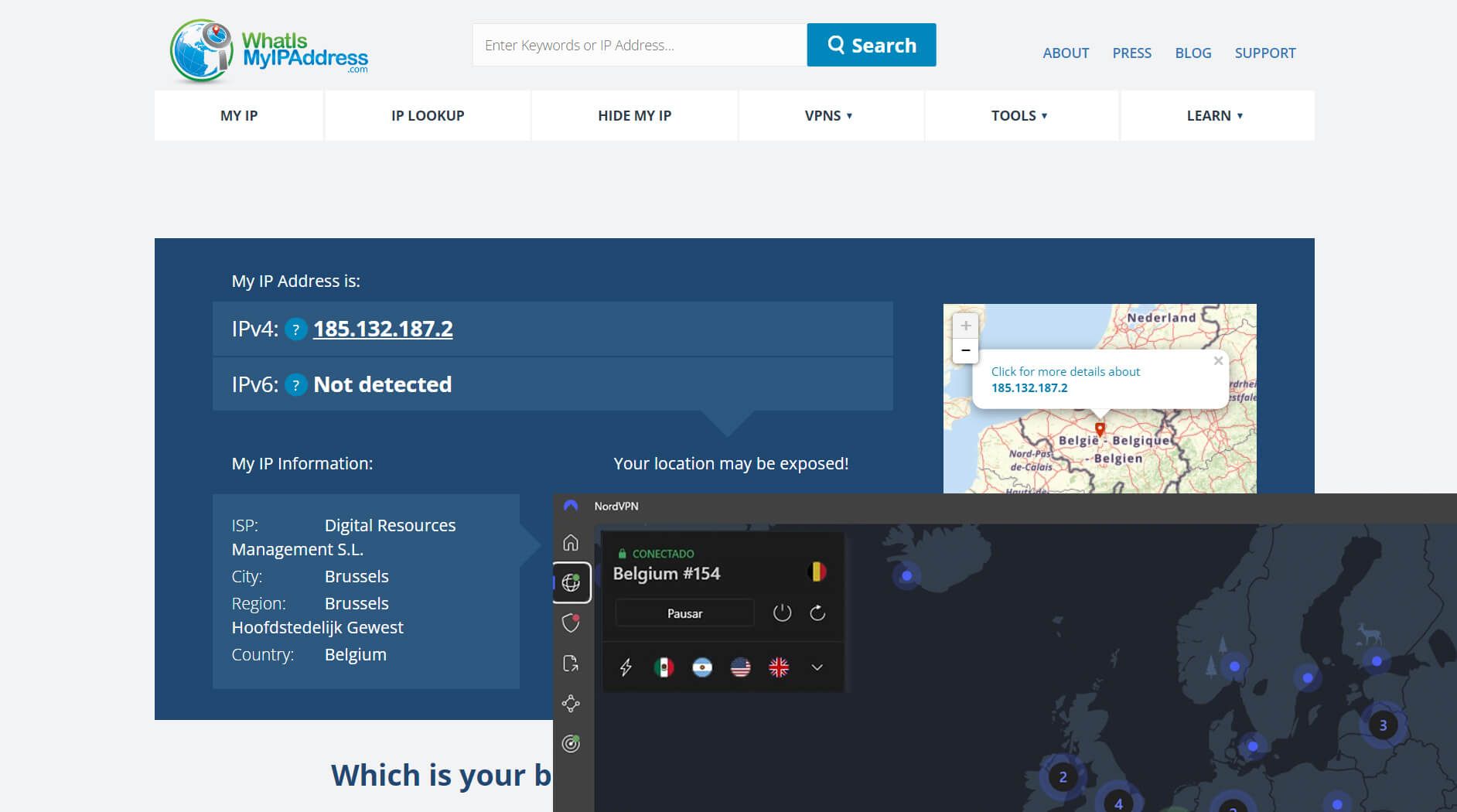Click the NordVPN window title text
Viewport: 1457px width, 812px height.
616,506
